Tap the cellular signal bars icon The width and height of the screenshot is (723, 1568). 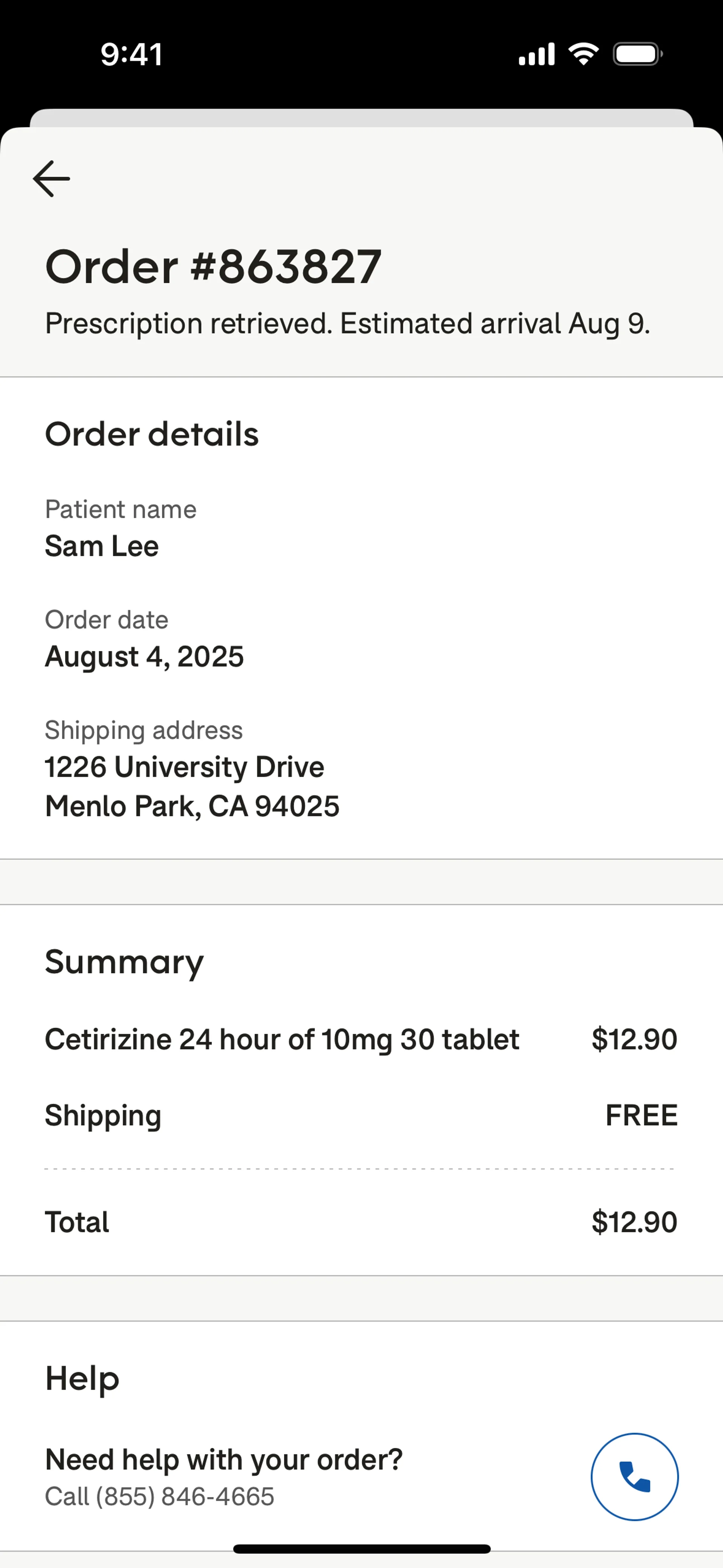pyautogui.click(x=536, y=54)
